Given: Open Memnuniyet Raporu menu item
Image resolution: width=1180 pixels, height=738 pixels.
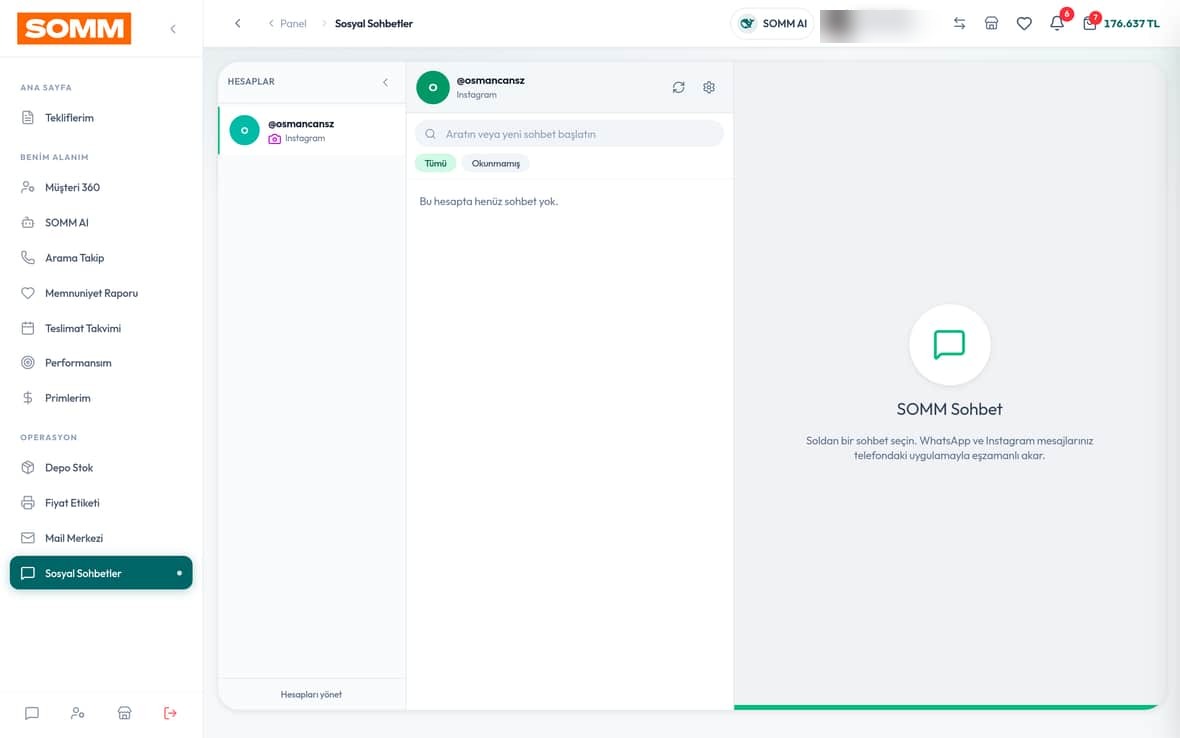Looking at the screenshot, I should 101,293.
